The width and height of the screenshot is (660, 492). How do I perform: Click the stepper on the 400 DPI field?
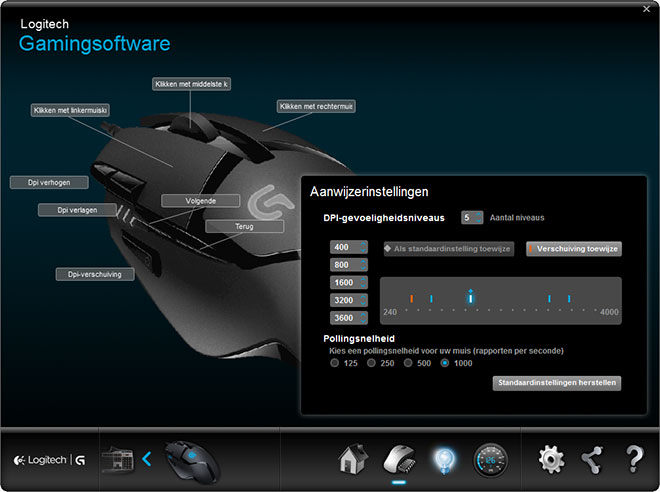[362, 247]
